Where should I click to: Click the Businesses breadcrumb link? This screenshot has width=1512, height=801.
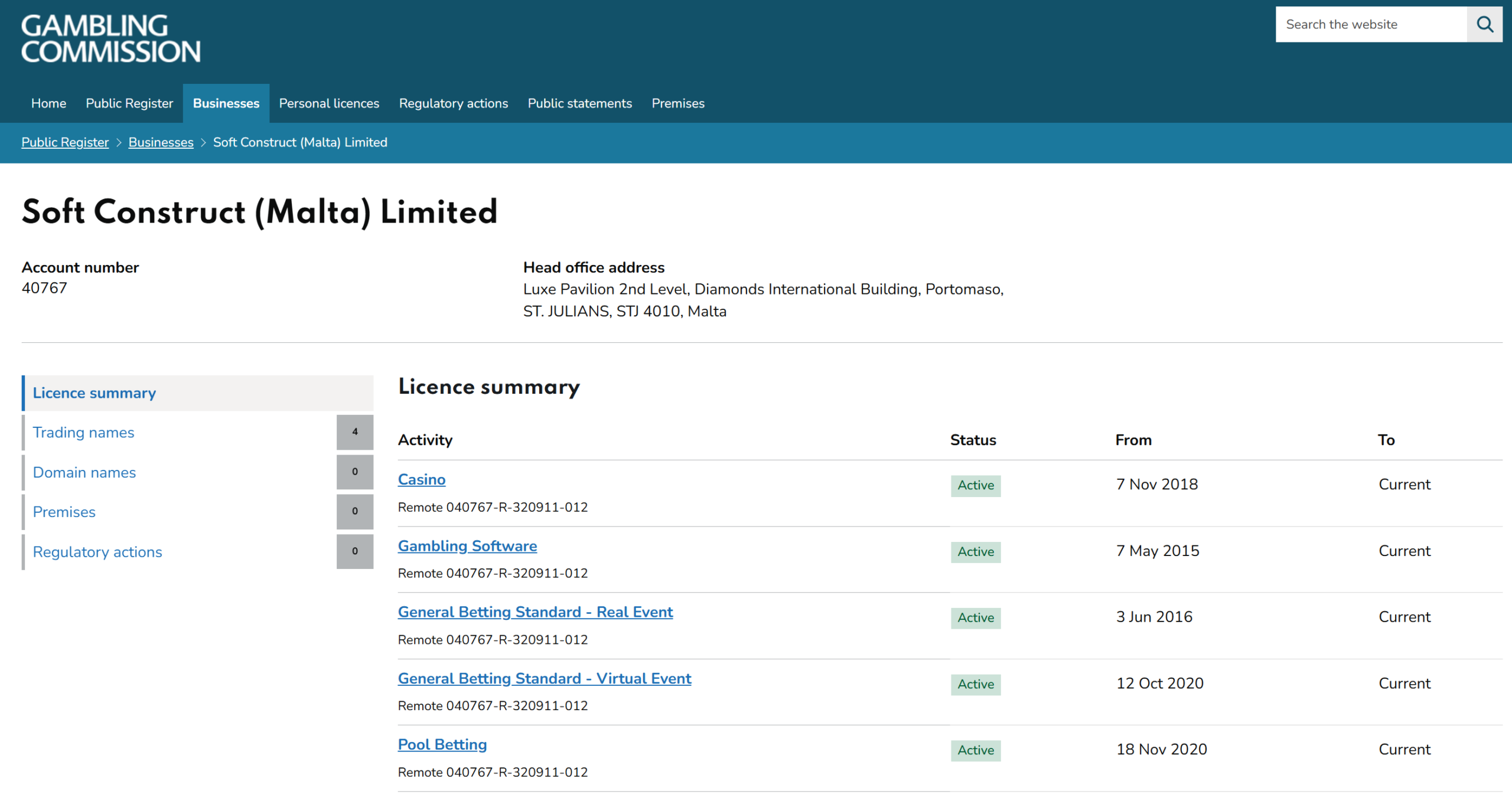pos(161,142)
